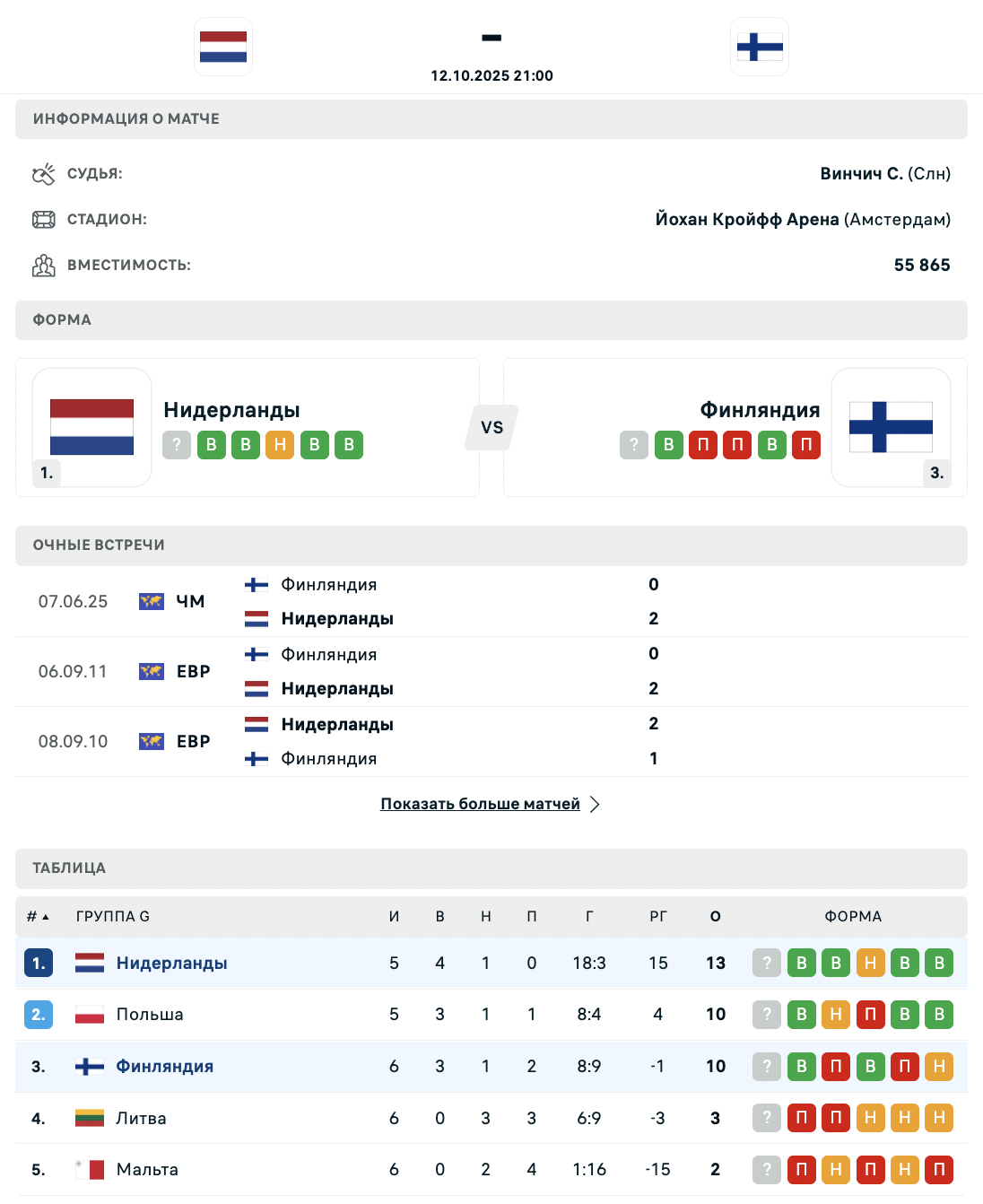The height and width of the screenshot is (1204, 983).
Task: Click the Finland flag in match header
Action: tap(760, 47)
